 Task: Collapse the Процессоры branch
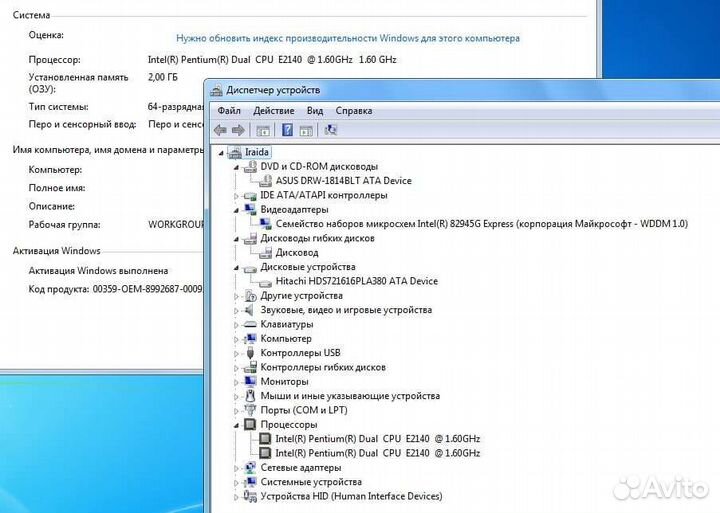coord(236,425)
